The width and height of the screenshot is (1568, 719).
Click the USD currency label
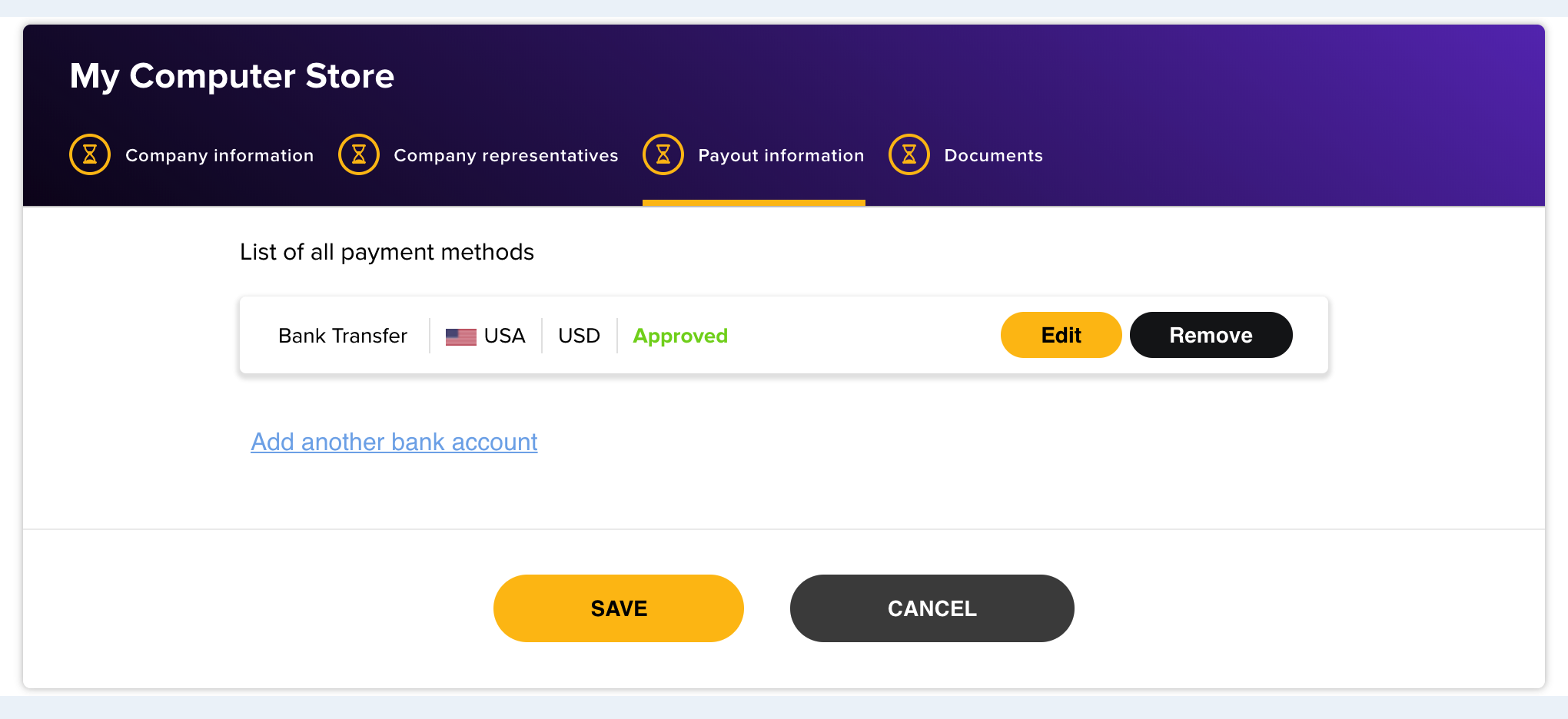click(x=579, y=336)
